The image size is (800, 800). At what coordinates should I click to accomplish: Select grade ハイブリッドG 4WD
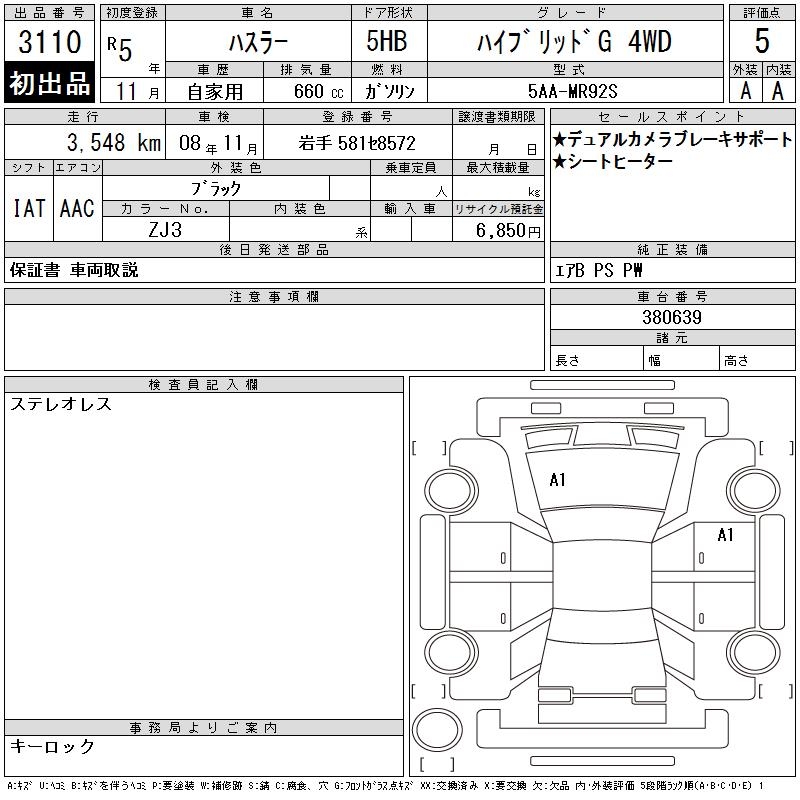click(x=574, y=41)
